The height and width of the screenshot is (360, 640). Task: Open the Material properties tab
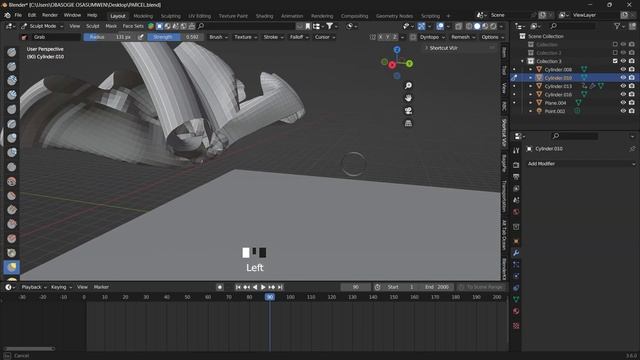(x=516, y=311)
